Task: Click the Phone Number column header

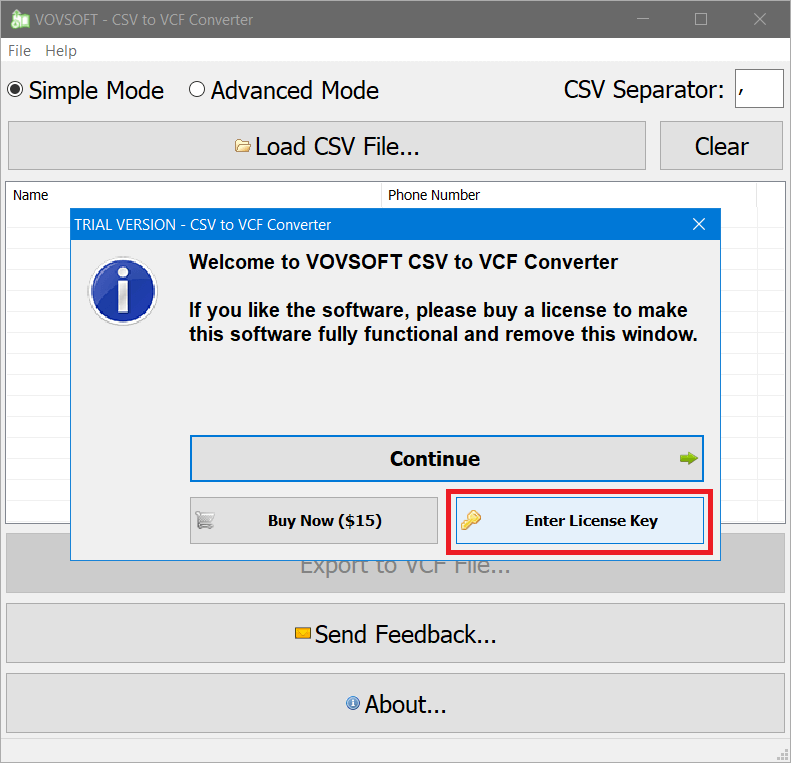Action: tap(569, 195)
